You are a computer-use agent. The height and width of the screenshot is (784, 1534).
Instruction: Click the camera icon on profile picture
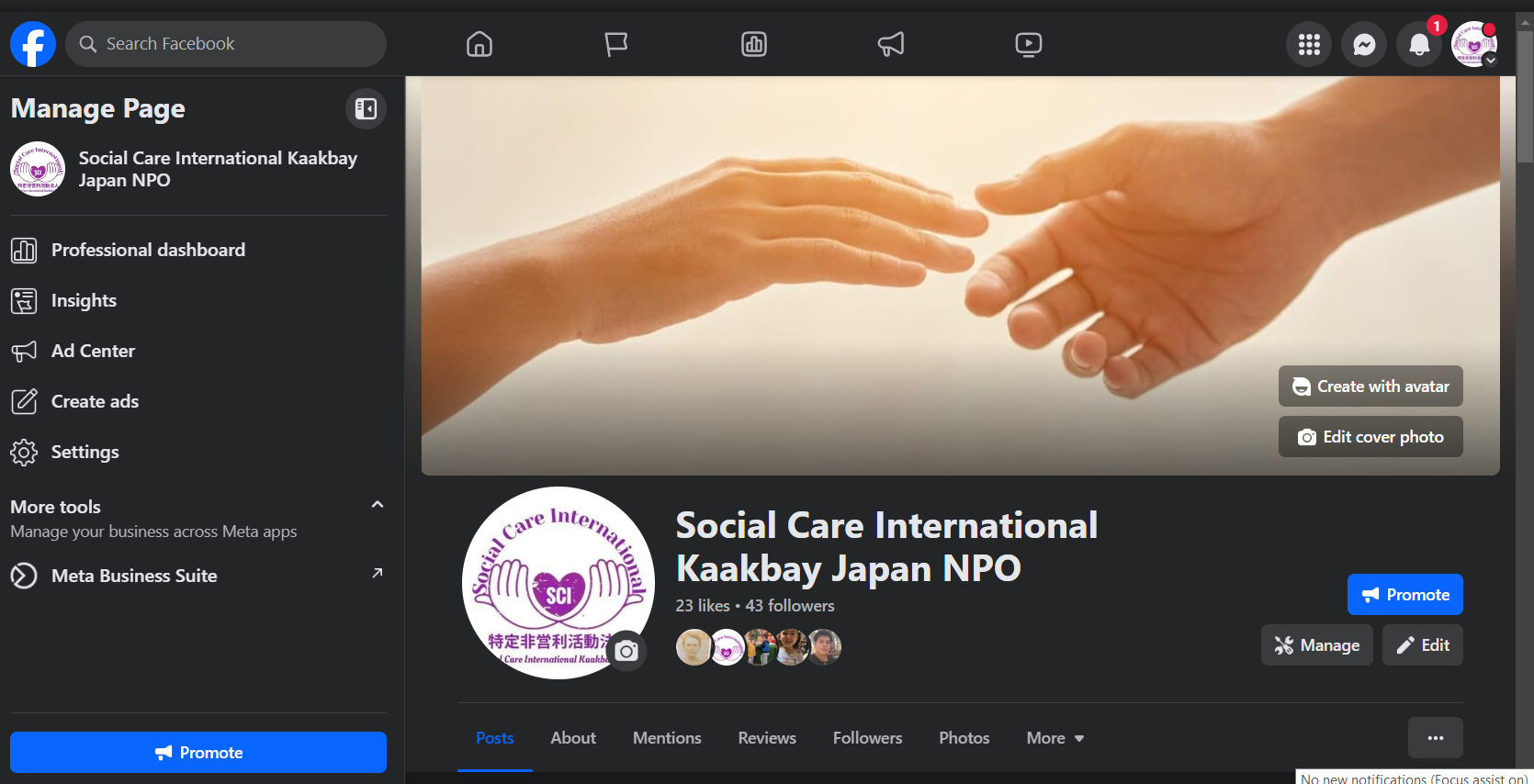tap(626, 651)
